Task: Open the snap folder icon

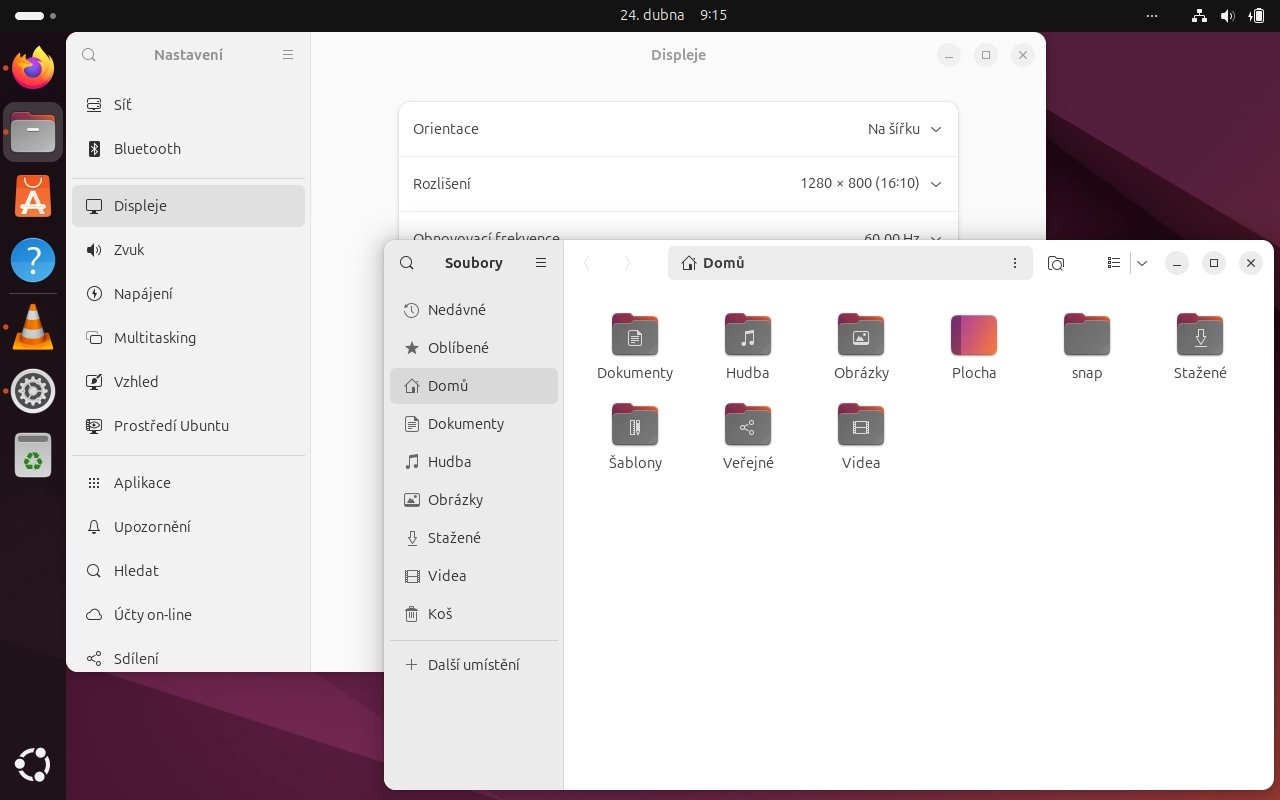Action: tap(1087, 335)
